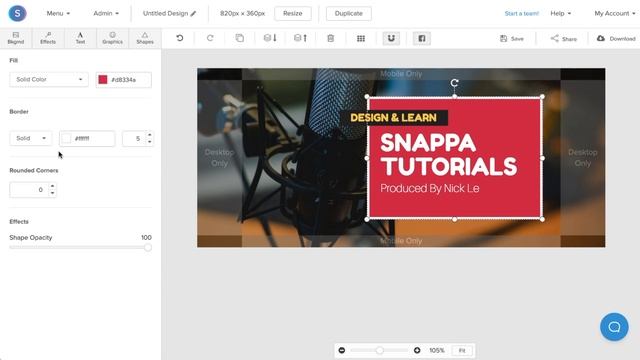Open the My Account dropdown

pyautogui.click(x=615, y=13)
